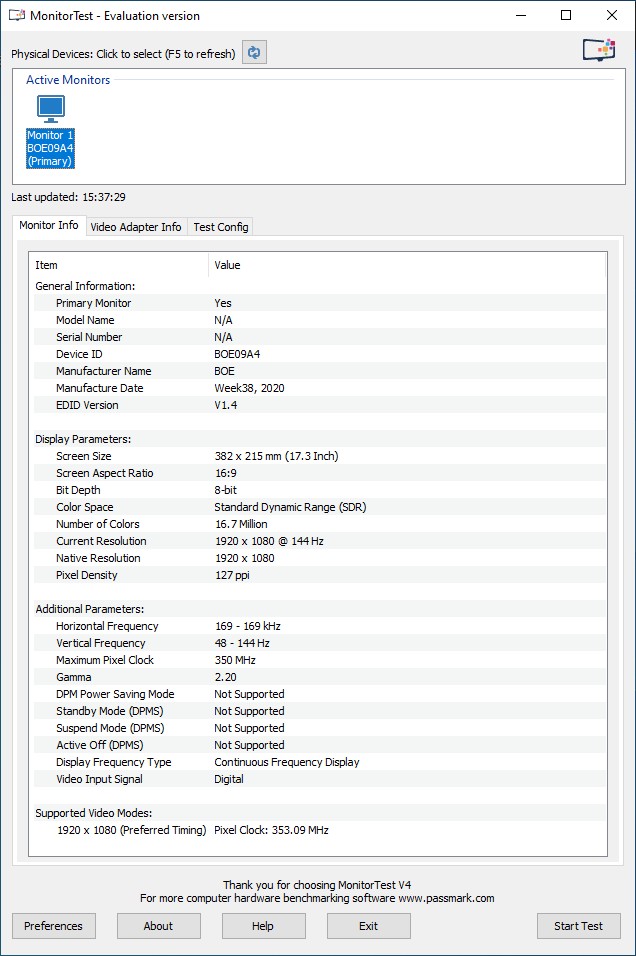Open the Test Config tab
Image resolution: width=636 pixels, height=956 pixels.
point(220,227)
